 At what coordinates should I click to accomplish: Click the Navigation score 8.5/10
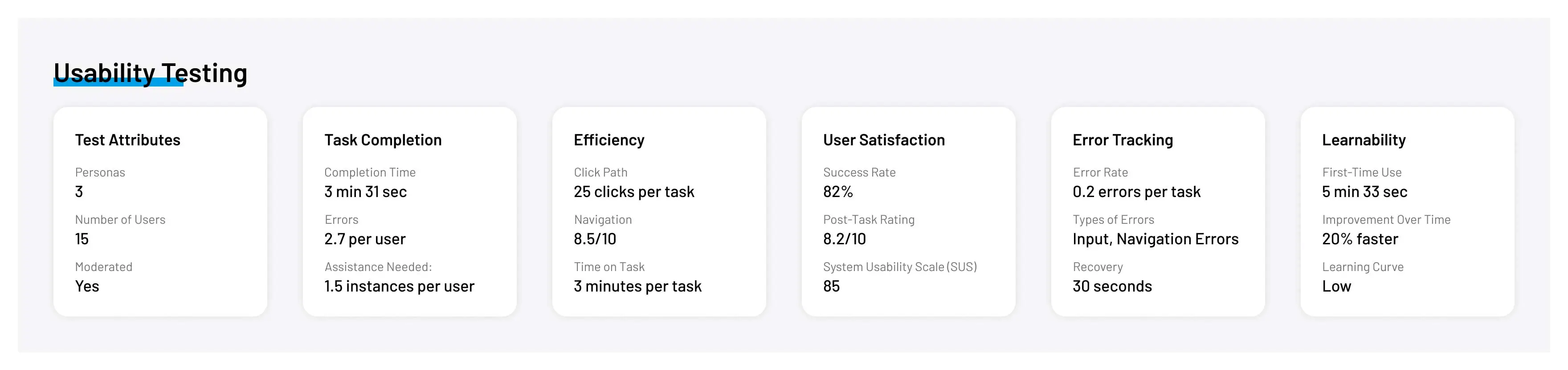(595, 239)
